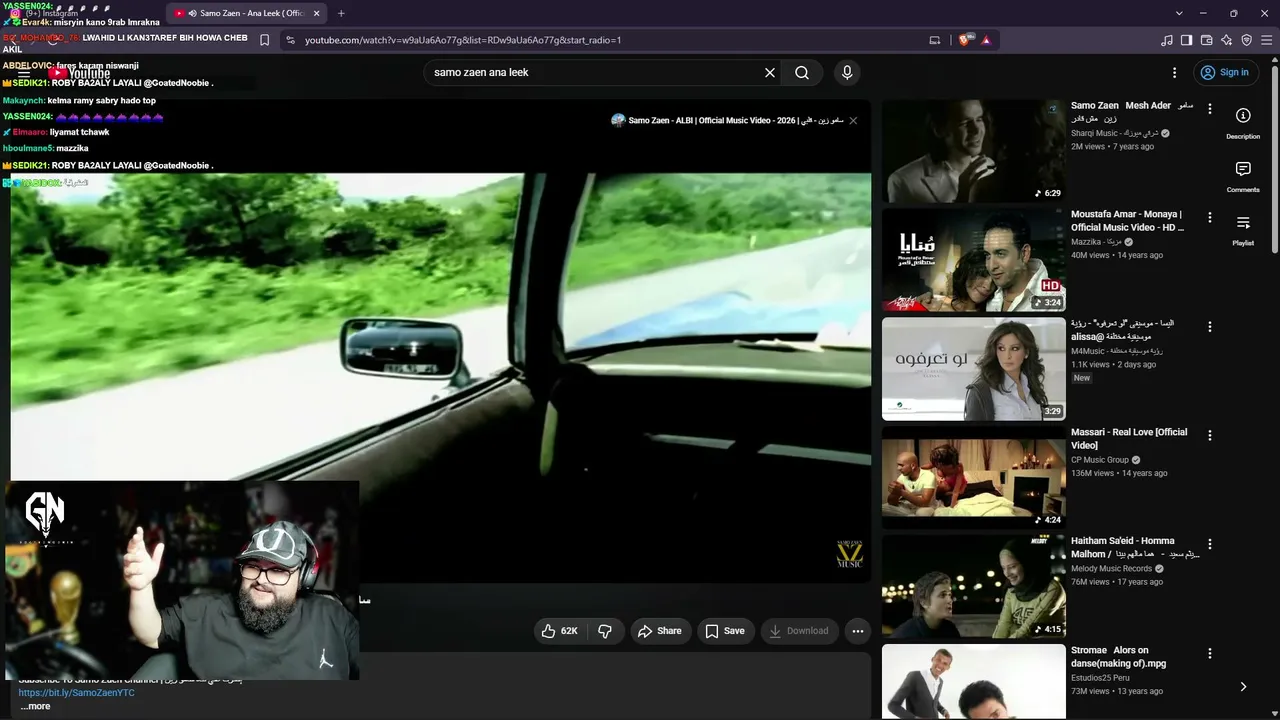Screen dimensions: 1280x720
Task: Open the Mazzika channel name
Action: pos(1095,242)
